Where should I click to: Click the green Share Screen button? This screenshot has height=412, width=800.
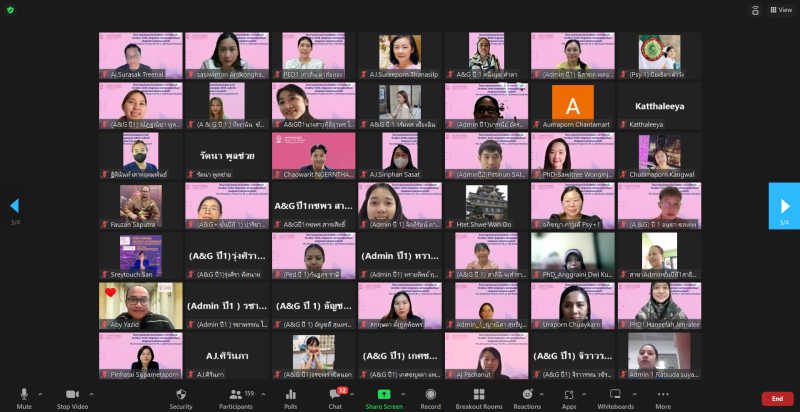384,397
